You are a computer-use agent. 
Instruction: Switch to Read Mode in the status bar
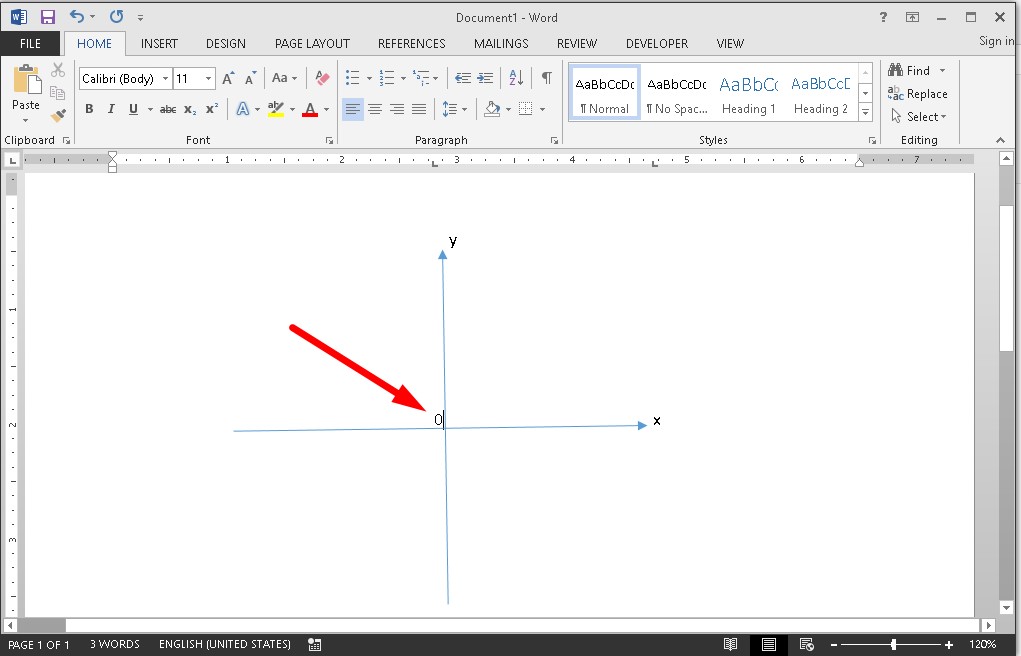(x=731, y=645)
